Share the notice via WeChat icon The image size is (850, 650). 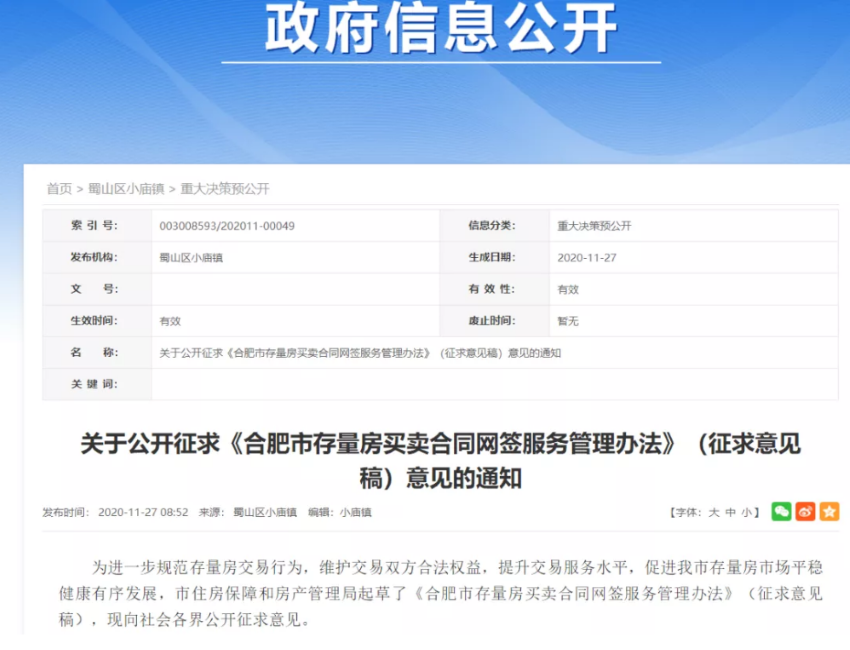[x=781, y=511]
